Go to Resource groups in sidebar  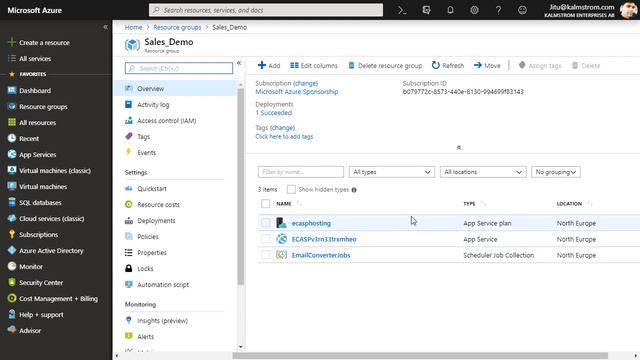(x=43, y=107)
